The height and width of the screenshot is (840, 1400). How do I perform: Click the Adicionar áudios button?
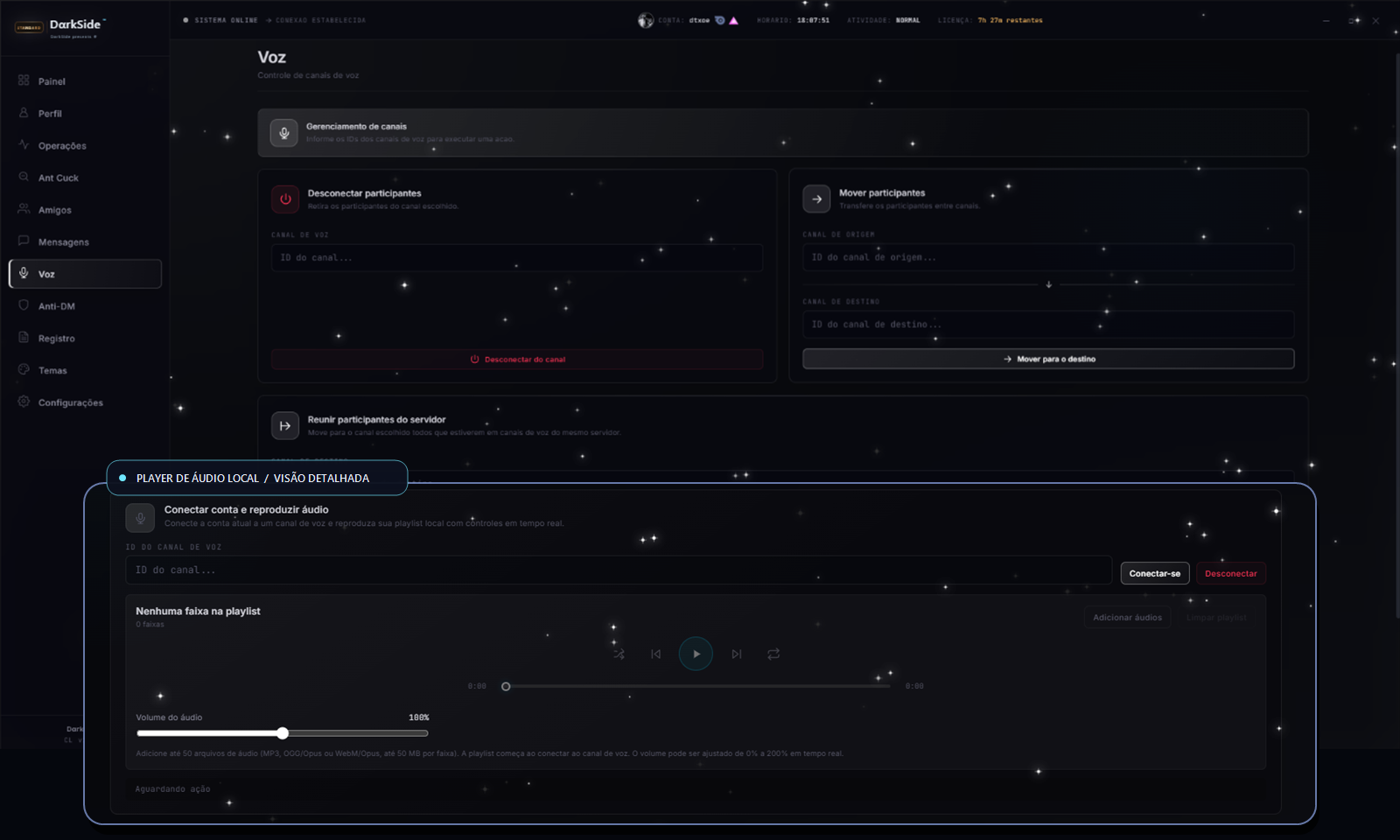[x=1127, y=617]
